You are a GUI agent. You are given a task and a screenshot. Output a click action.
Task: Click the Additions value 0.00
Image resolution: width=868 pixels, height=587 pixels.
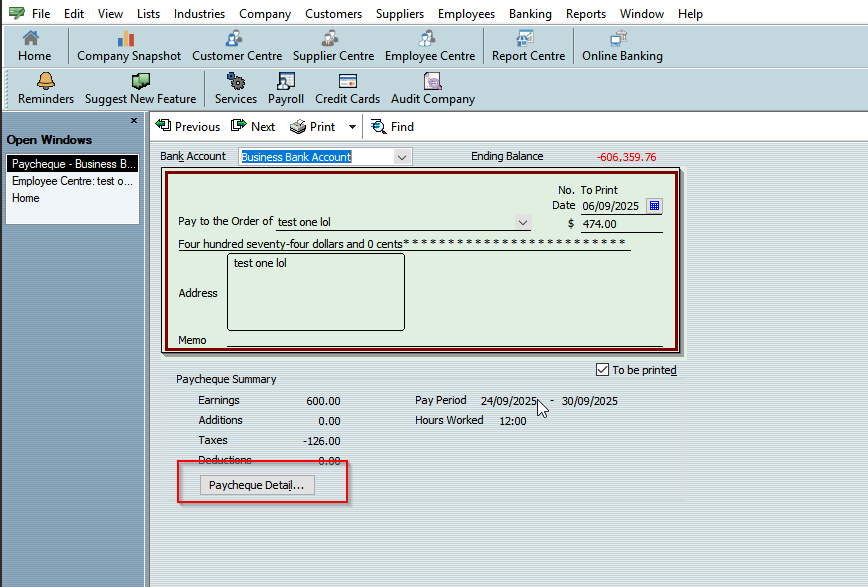pos(329,421)
